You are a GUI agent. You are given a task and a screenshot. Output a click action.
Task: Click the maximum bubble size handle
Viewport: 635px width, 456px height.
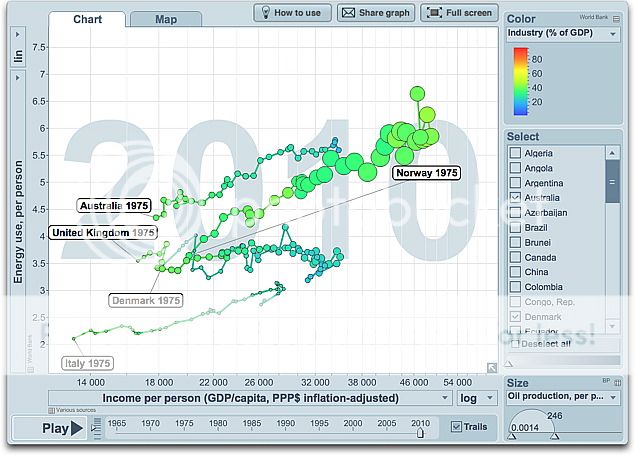point(555,437)
